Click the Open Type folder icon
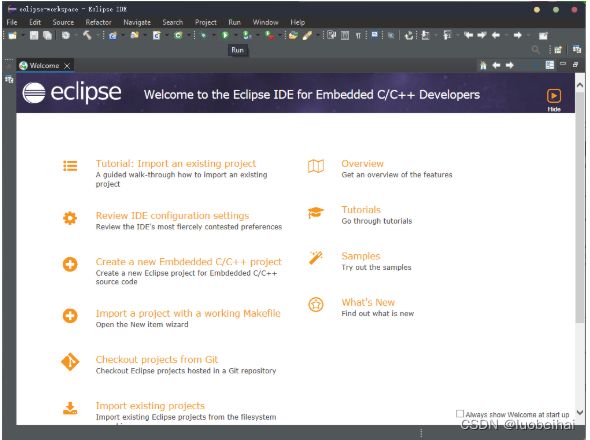Screen dimensions: 590x440 (293, 36)
